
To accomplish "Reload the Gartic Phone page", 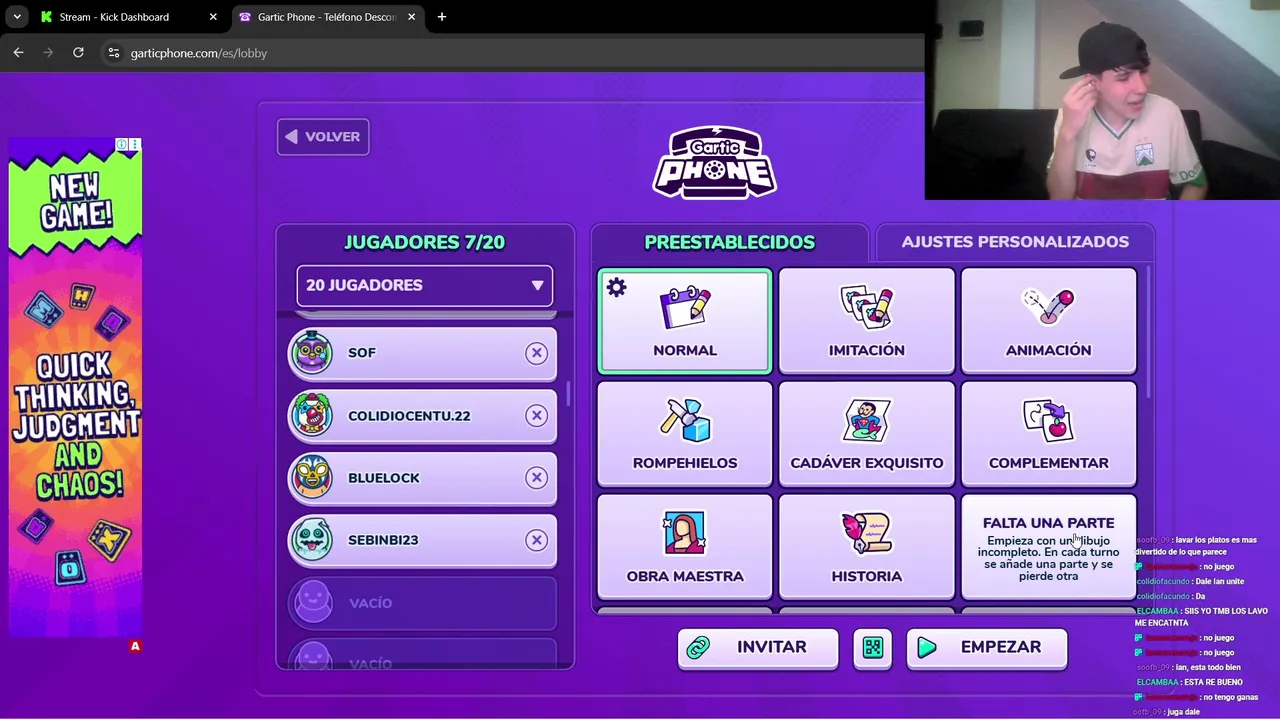I will click(78, 53).
